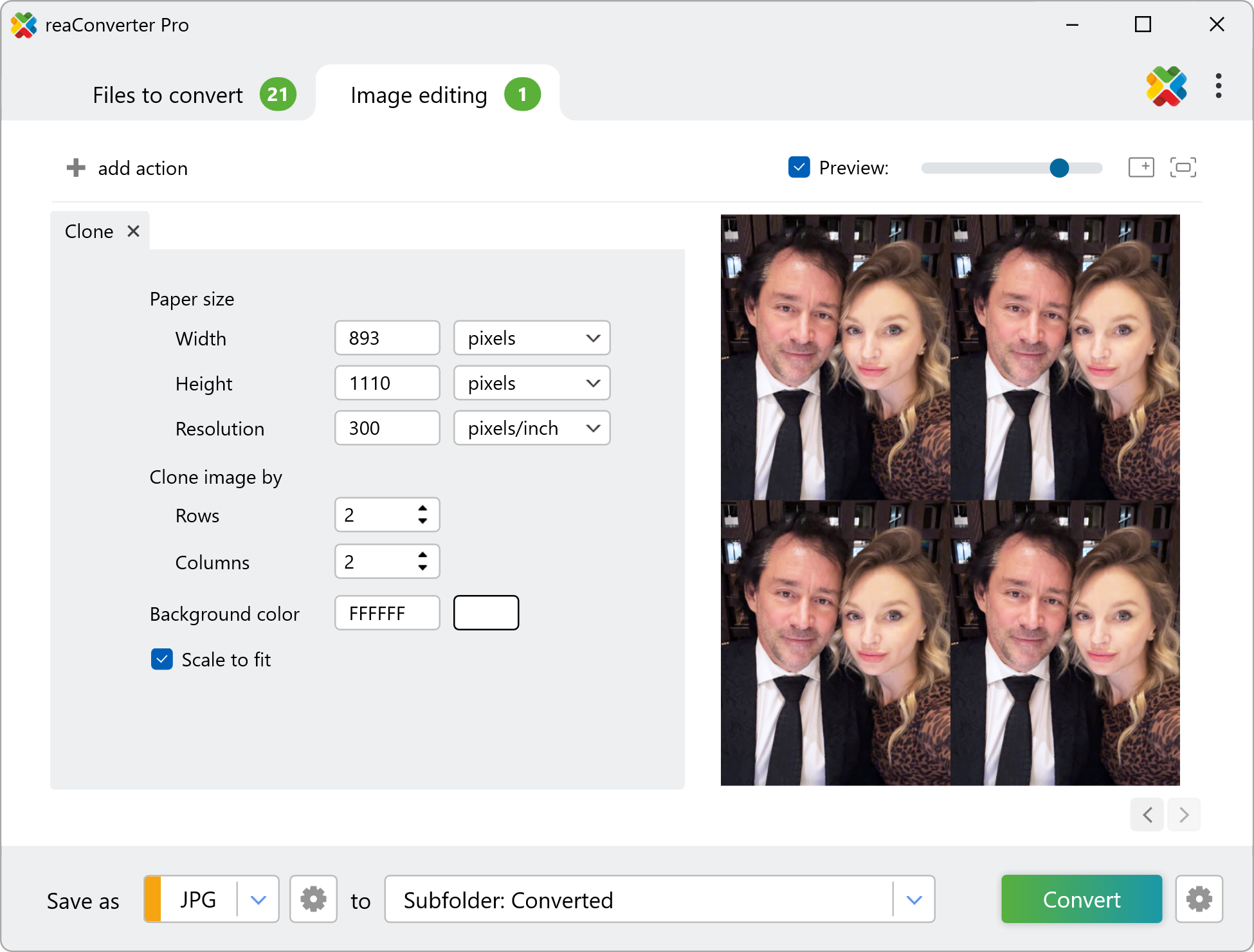Close the Clone action tab

pyautogui.click(x=133, y=231)
